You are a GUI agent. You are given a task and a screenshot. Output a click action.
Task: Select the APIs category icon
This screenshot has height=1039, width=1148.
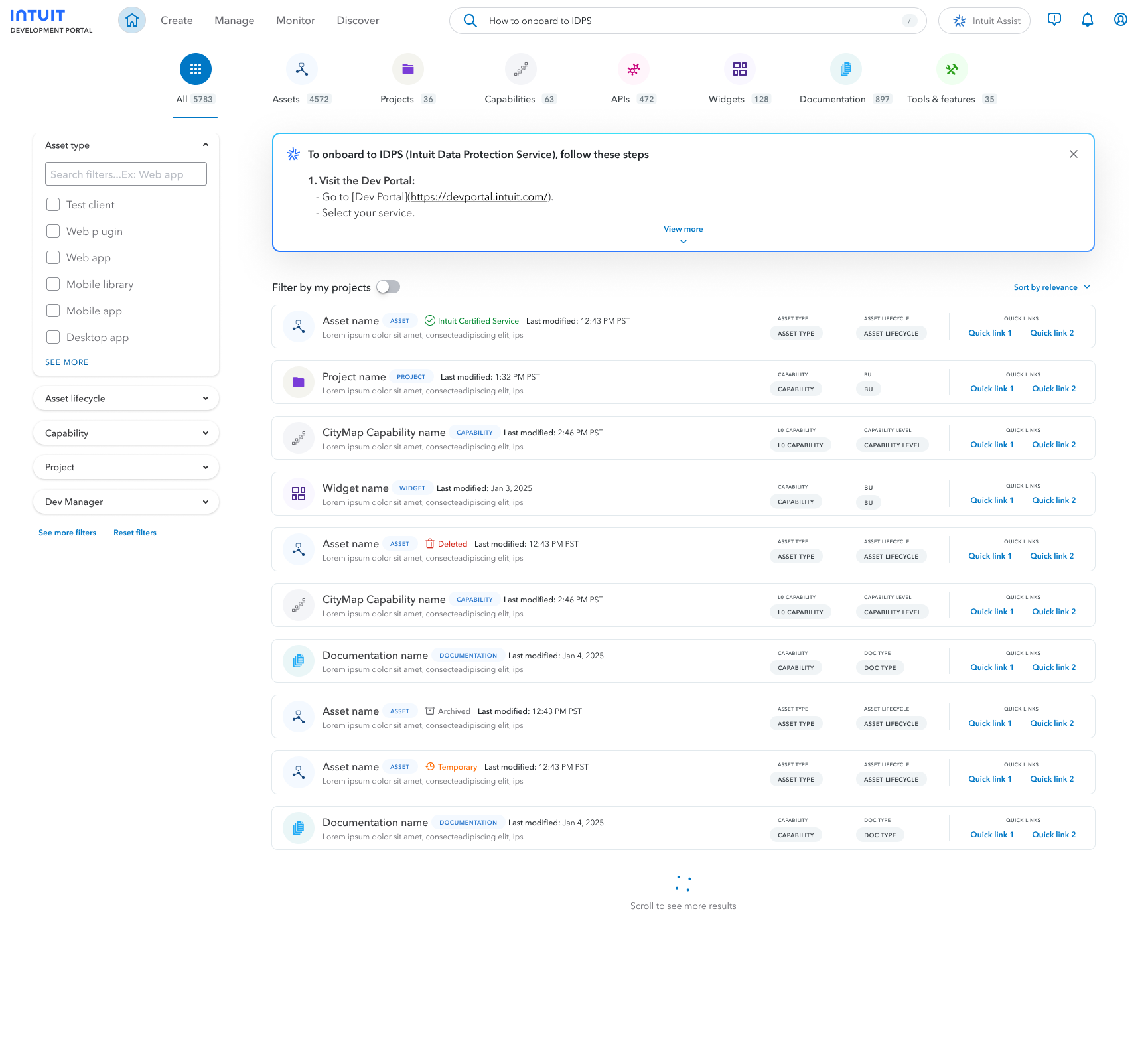coord(633,69)
